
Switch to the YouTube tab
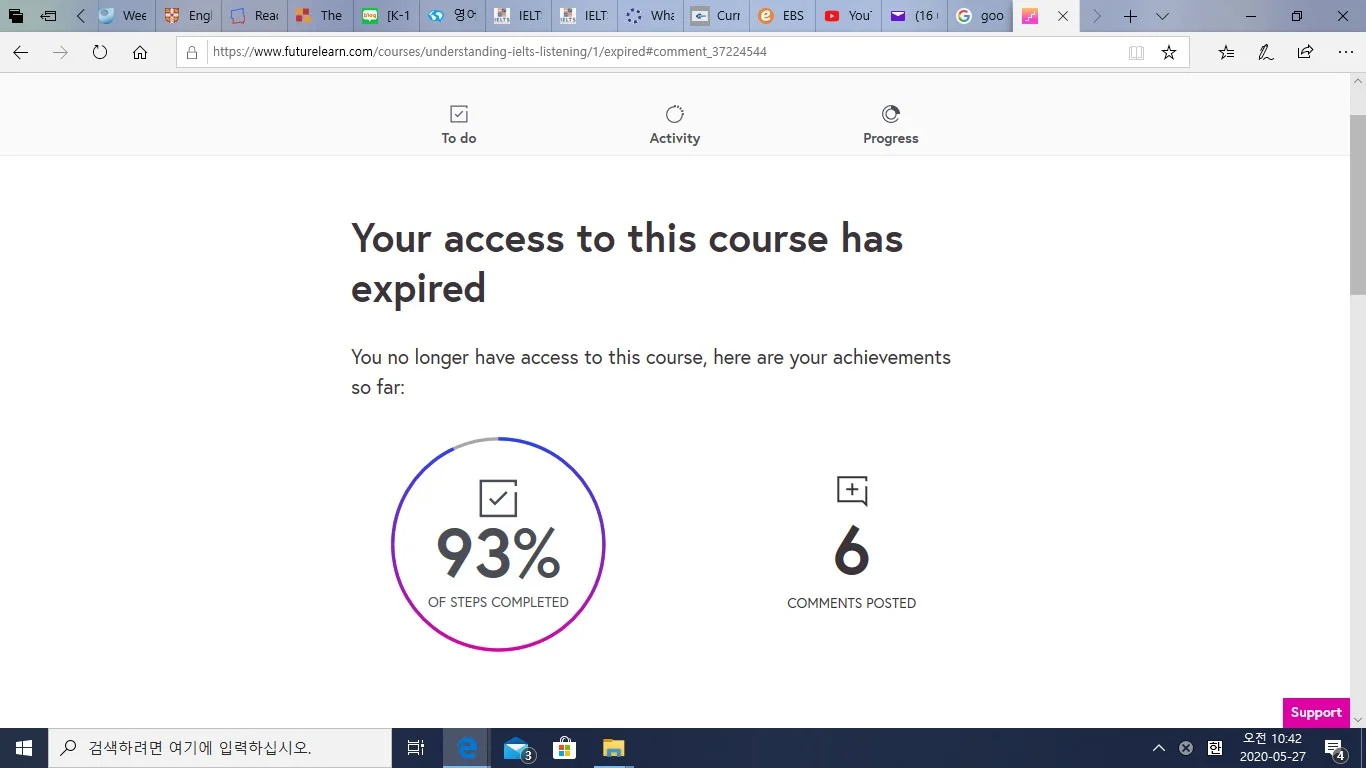pyautogui.click(x=848, y=16)
